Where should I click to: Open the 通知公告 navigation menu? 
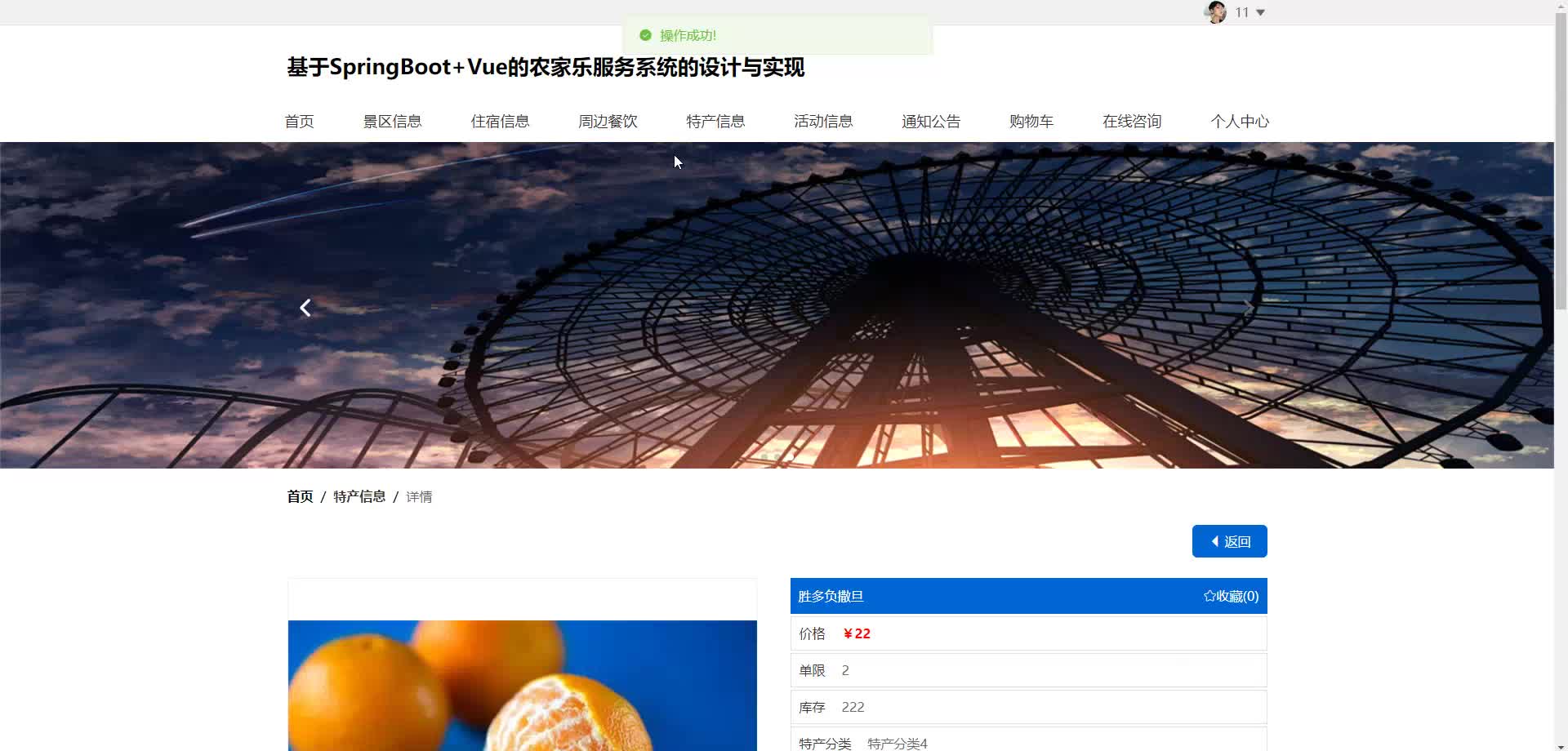tap(931, 122)
